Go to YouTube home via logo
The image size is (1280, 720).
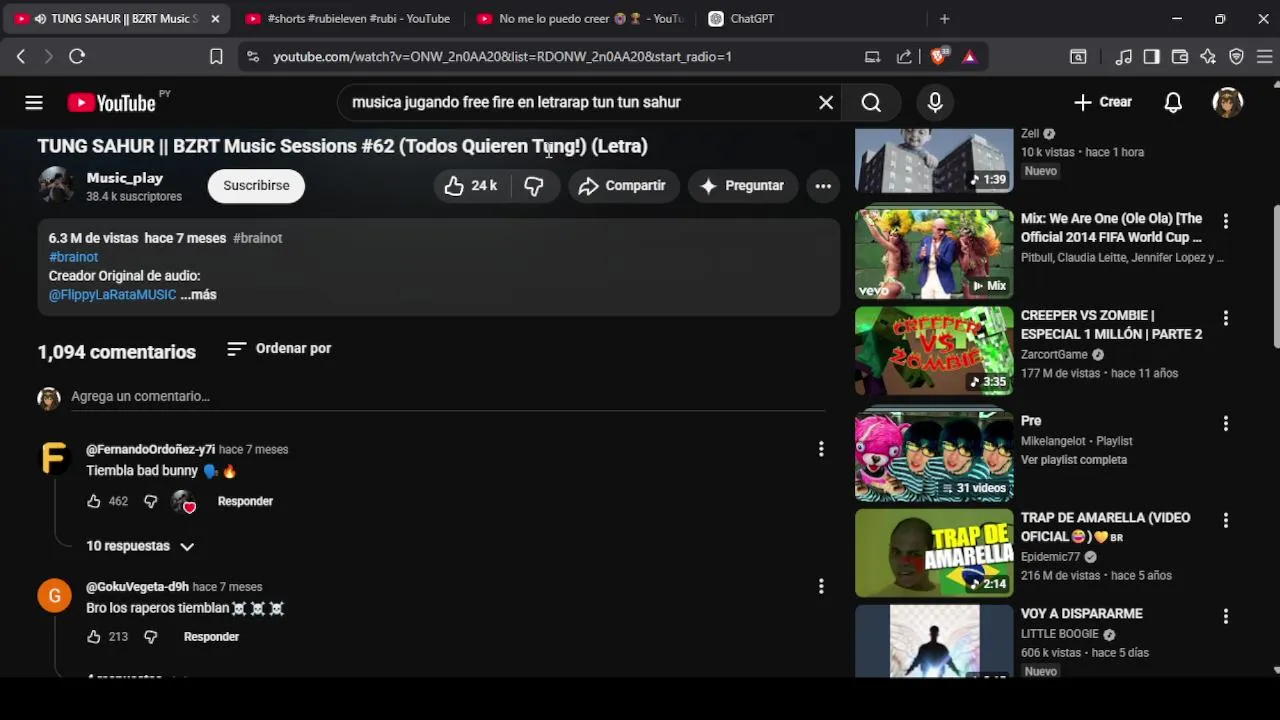111,103
